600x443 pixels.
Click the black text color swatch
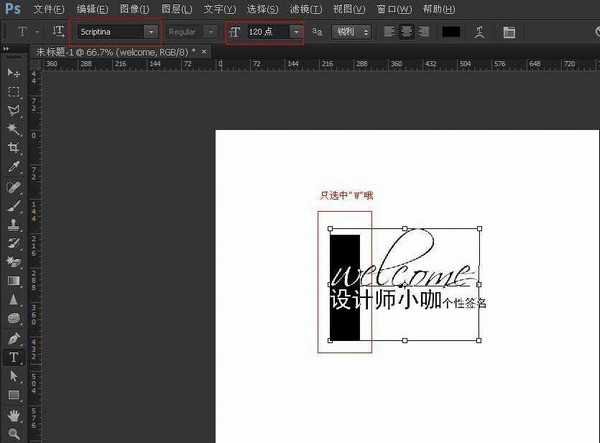coord(451,32)
